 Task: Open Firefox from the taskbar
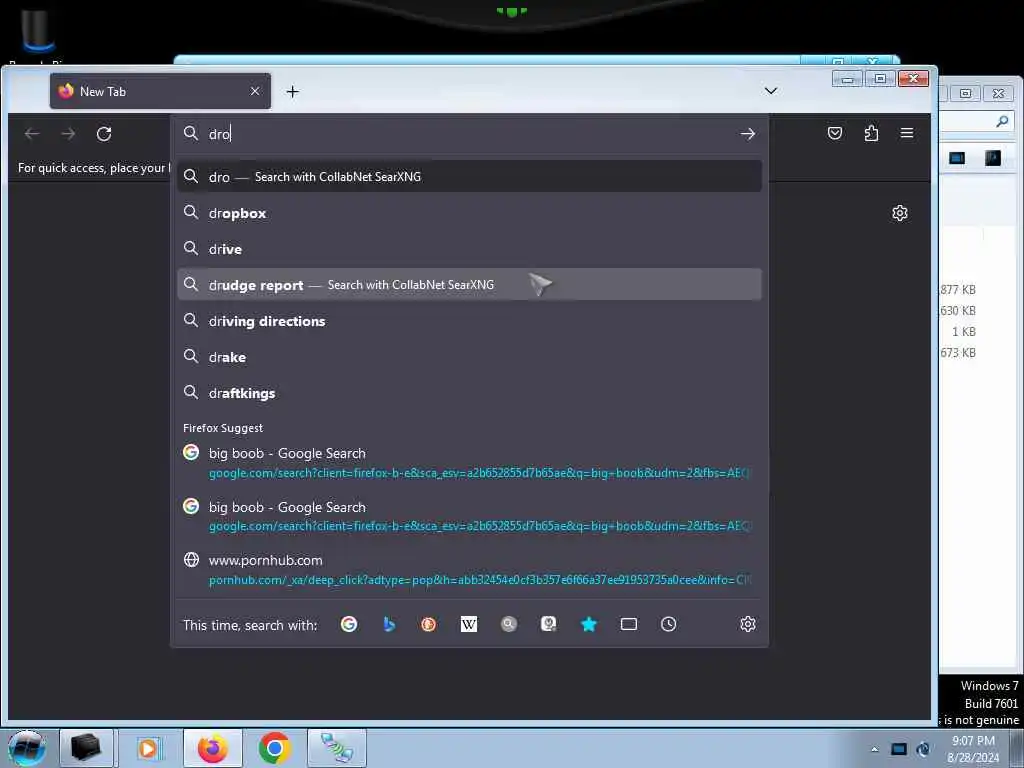(x=213, y=748)
